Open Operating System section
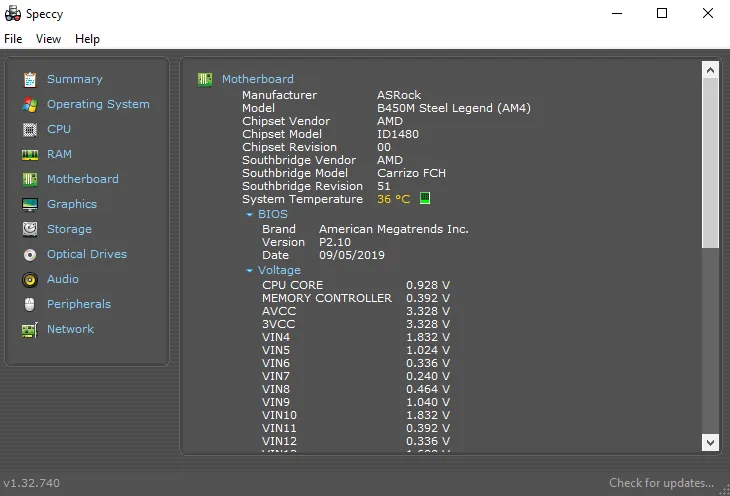 (x=98, y=104)
